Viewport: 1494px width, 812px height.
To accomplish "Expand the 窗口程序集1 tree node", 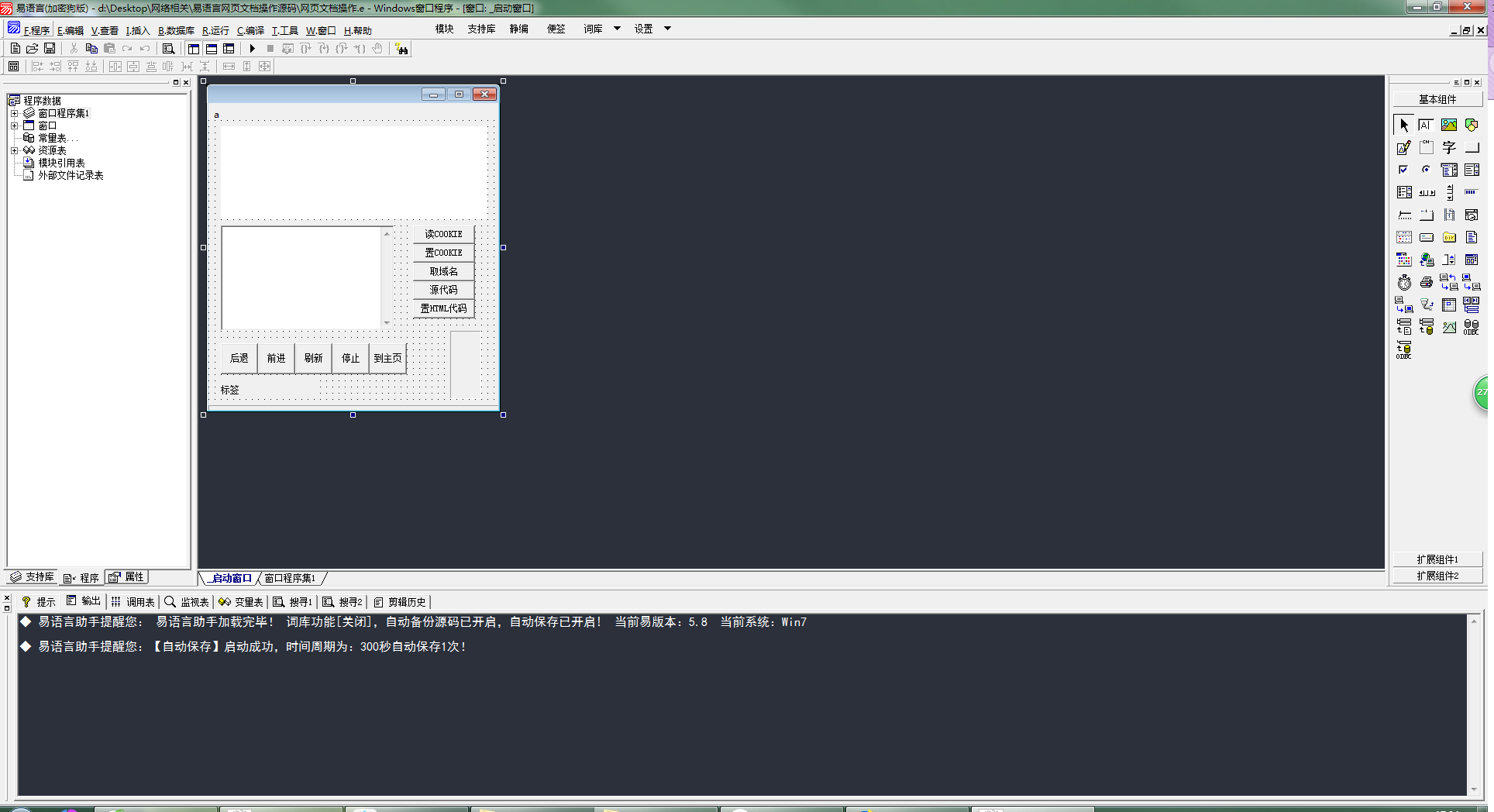I will coord(14,113).
